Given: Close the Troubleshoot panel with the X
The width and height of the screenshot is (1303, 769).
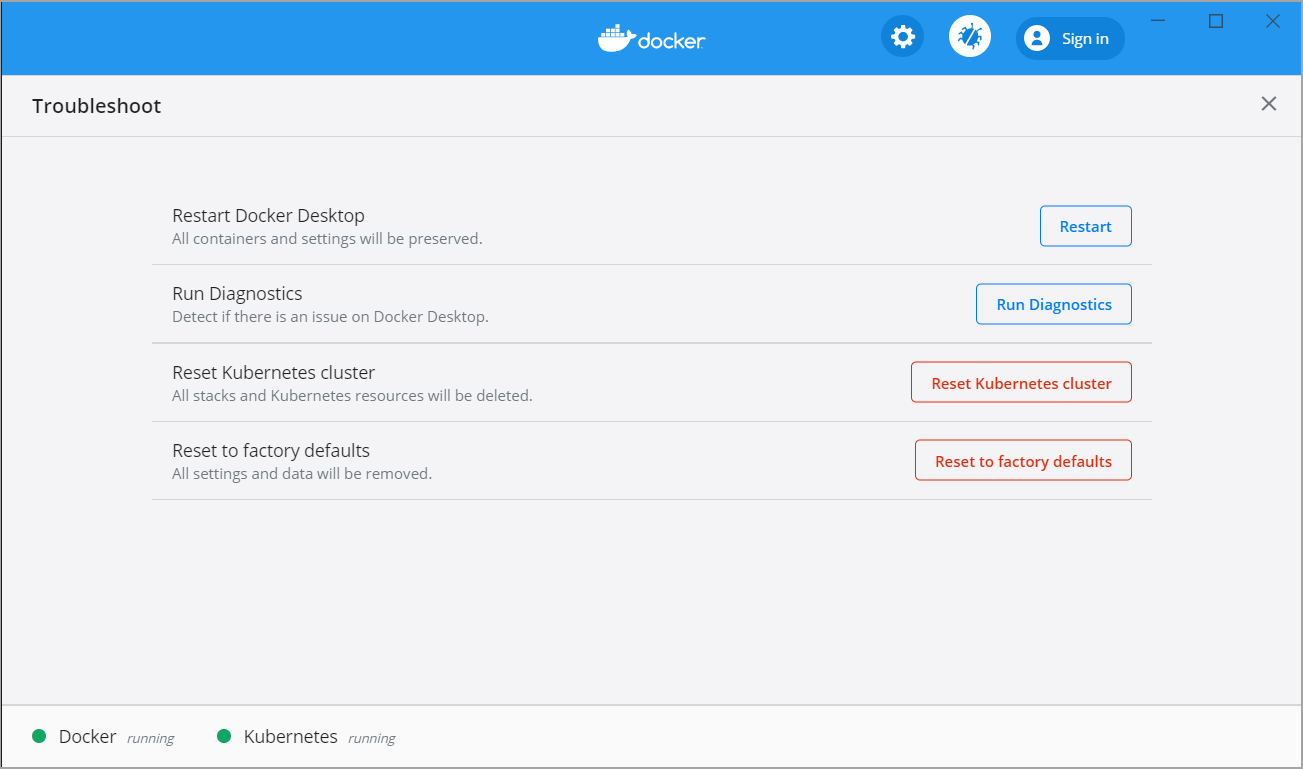Looking at the screenshot, I should [1268, 103].
